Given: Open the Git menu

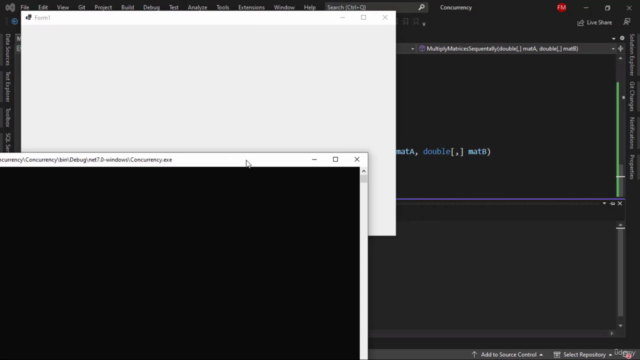Looking at the screenshot, I should 82,7.
